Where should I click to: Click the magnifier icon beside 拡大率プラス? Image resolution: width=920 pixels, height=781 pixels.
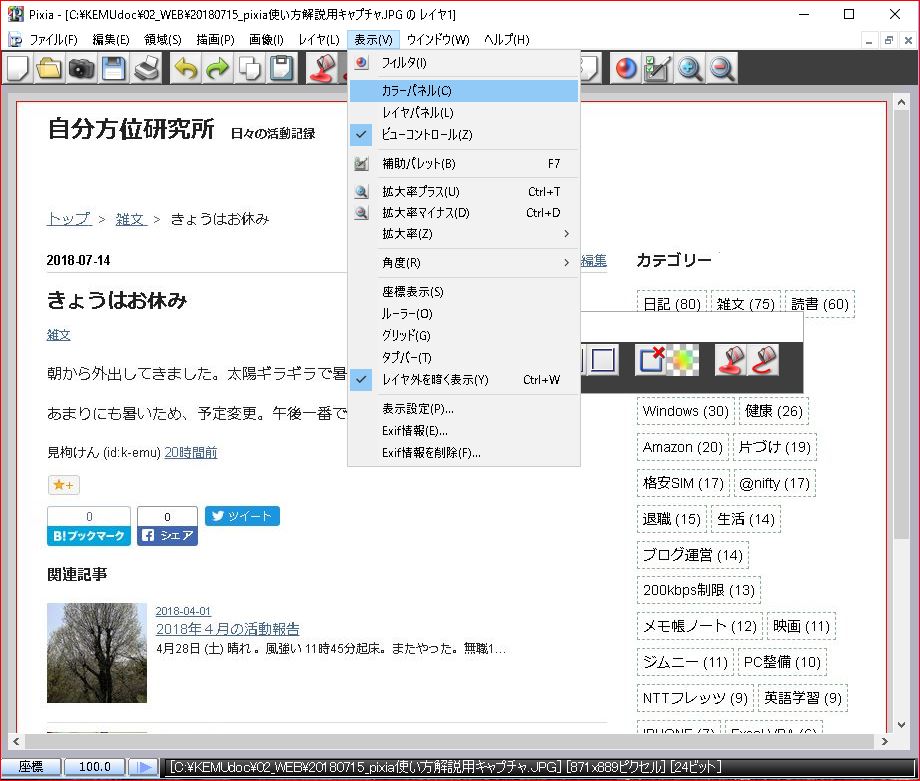[361, 192]
